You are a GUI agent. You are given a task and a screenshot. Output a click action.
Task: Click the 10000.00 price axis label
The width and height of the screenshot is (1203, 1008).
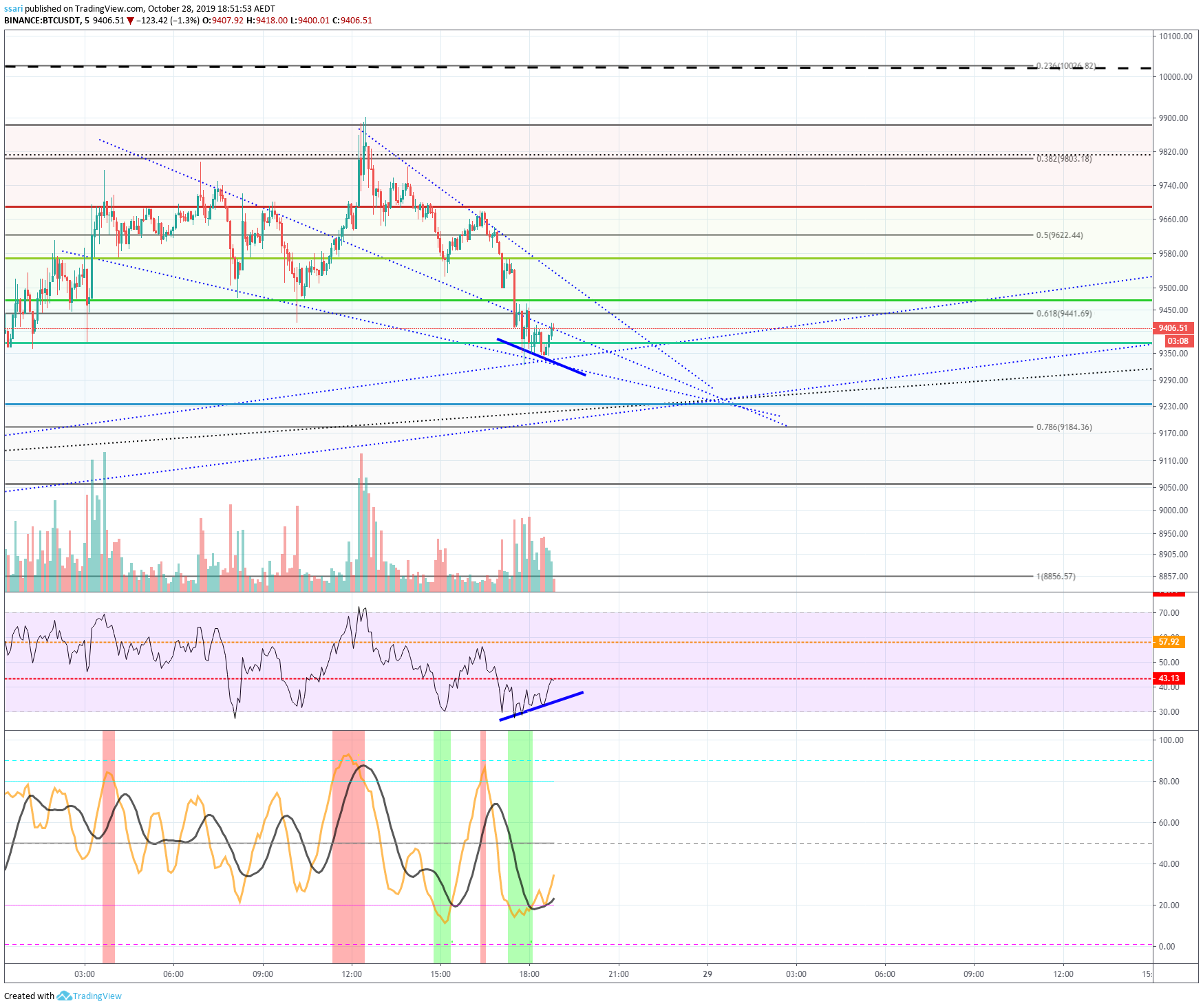(1175, 77)
